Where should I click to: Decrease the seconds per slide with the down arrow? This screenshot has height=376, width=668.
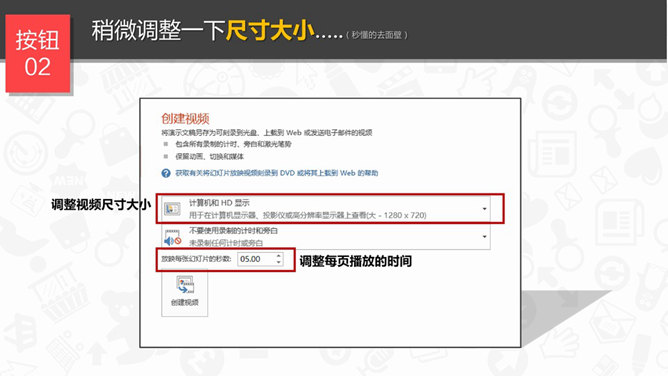279,262
